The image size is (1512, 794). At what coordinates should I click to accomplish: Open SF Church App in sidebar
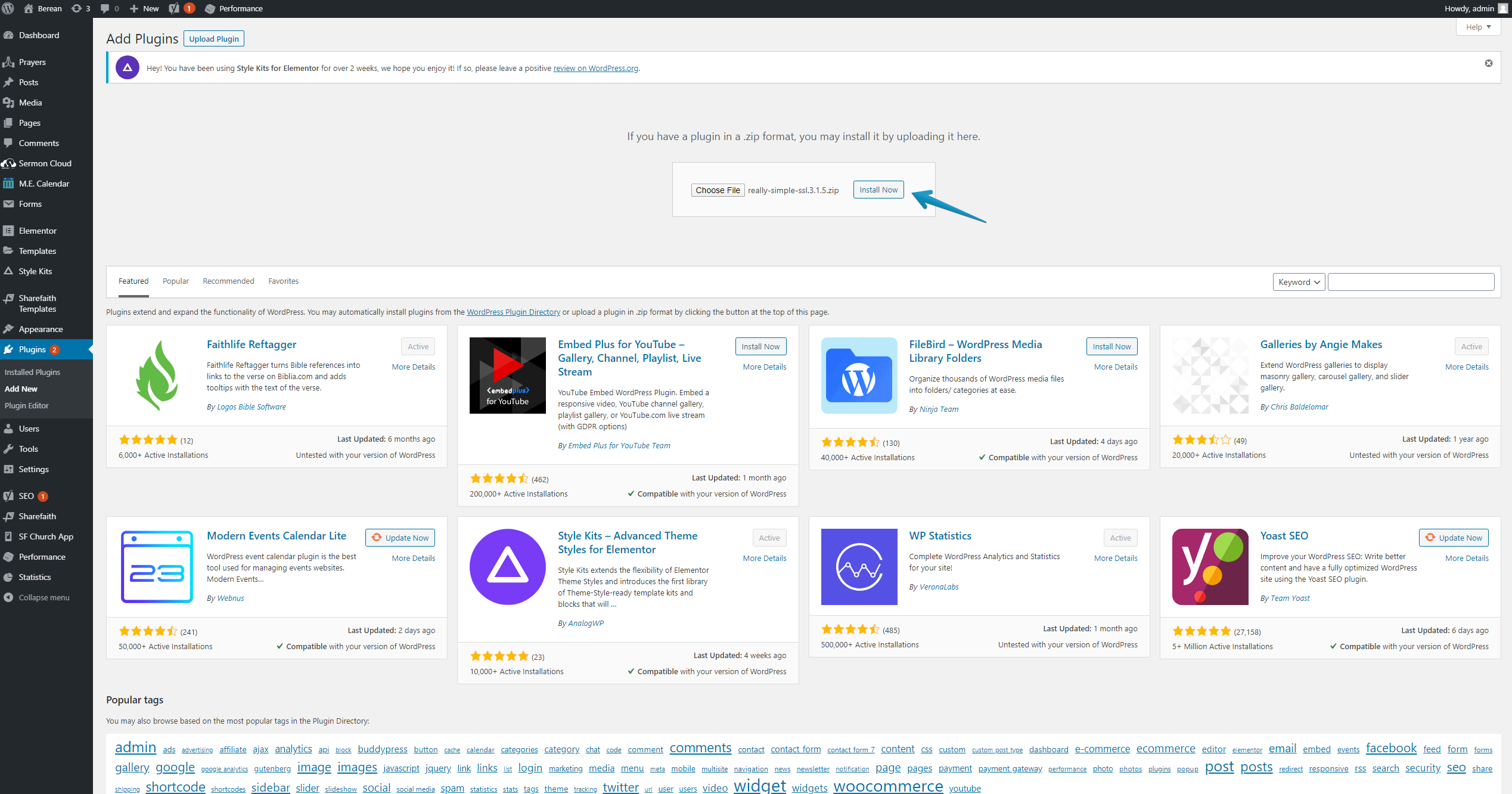(46, 536)
